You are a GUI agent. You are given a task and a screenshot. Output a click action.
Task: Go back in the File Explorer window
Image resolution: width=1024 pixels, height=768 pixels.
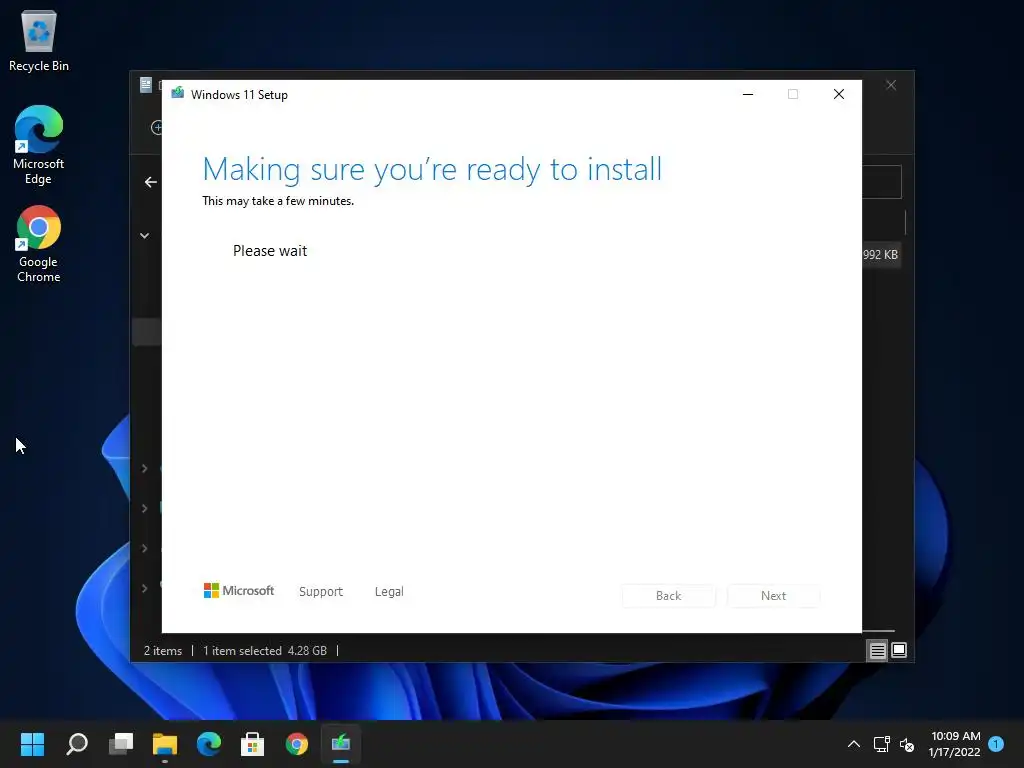click(x=150, y=182)
